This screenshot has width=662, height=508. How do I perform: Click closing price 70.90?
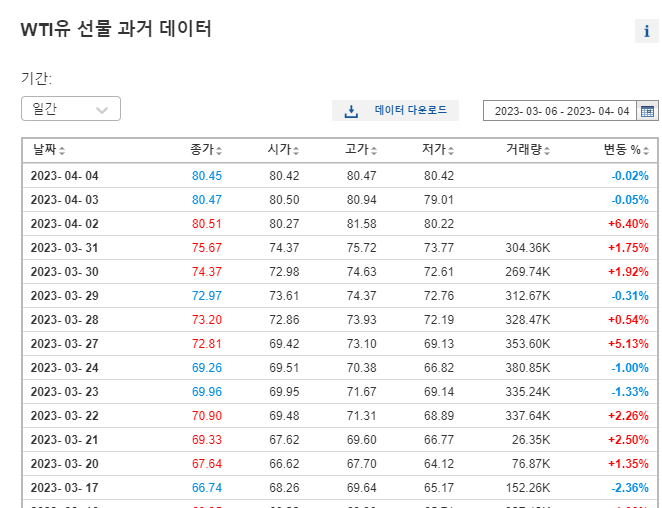tap(207, 416)
